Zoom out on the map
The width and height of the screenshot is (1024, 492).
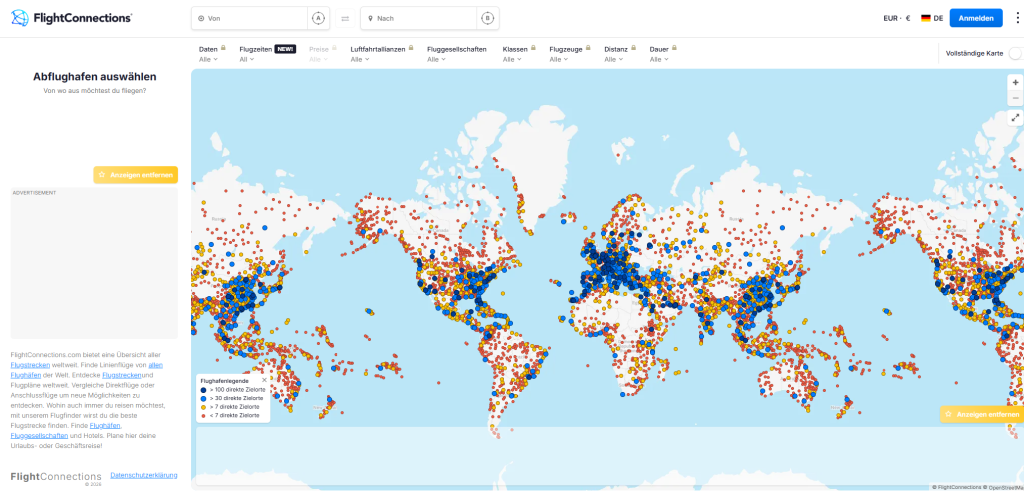tap(1015, 98)
